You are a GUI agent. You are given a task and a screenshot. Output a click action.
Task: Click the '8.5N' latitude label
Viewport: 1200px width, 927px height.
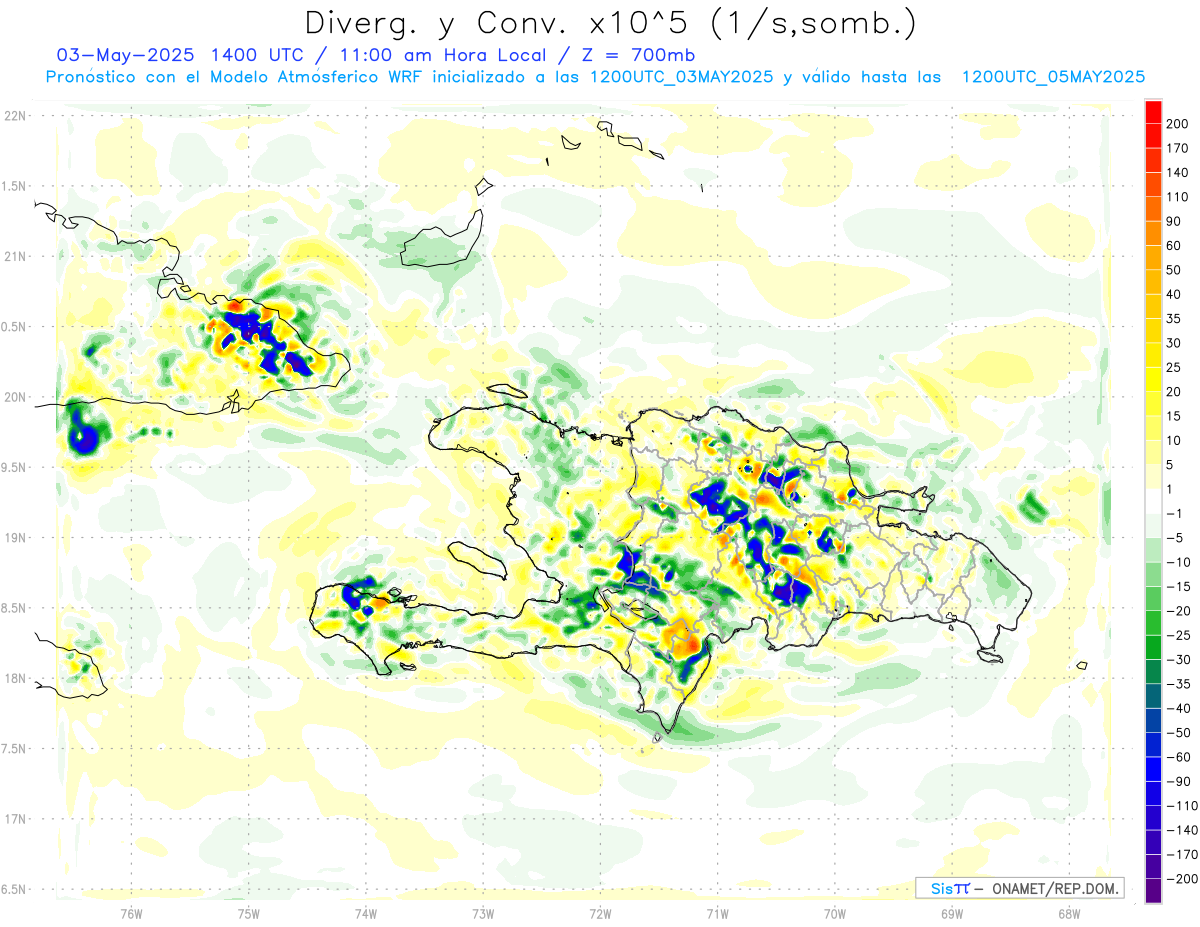pyautogui.click(x=15, y=608)
